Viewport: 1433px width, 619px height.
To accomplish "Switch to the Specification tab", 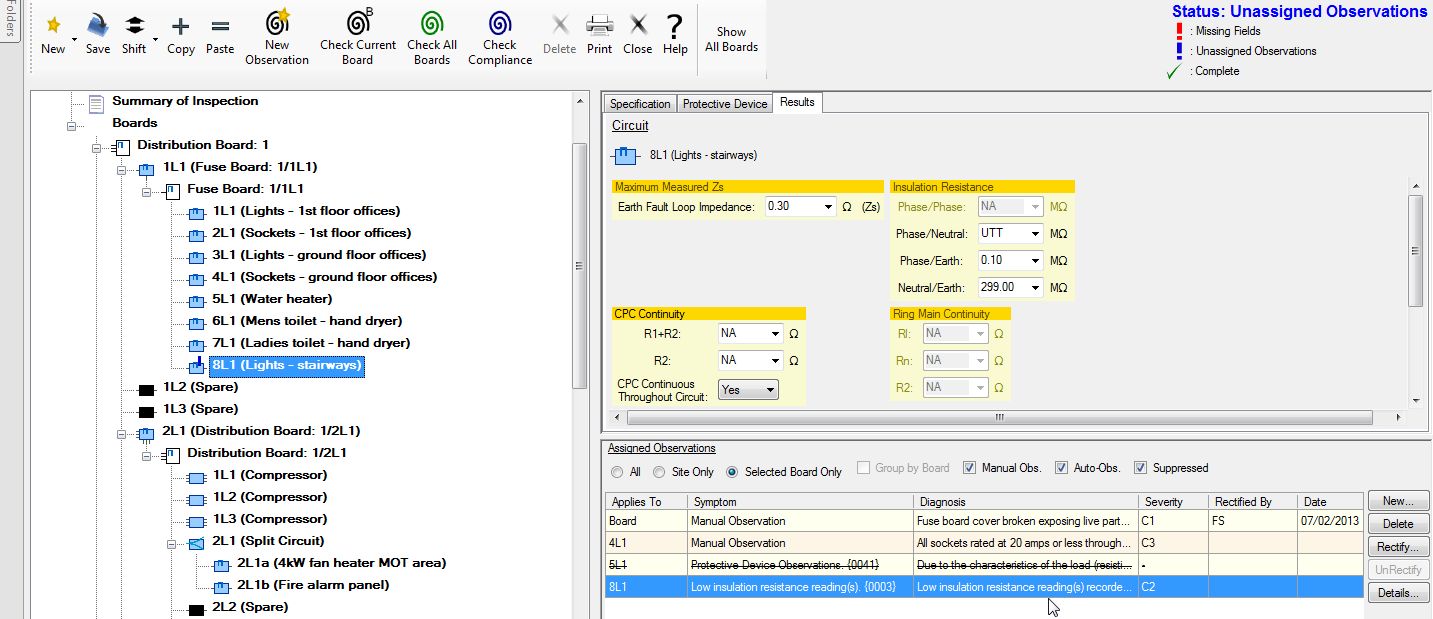I will click(x=640, y=104).
